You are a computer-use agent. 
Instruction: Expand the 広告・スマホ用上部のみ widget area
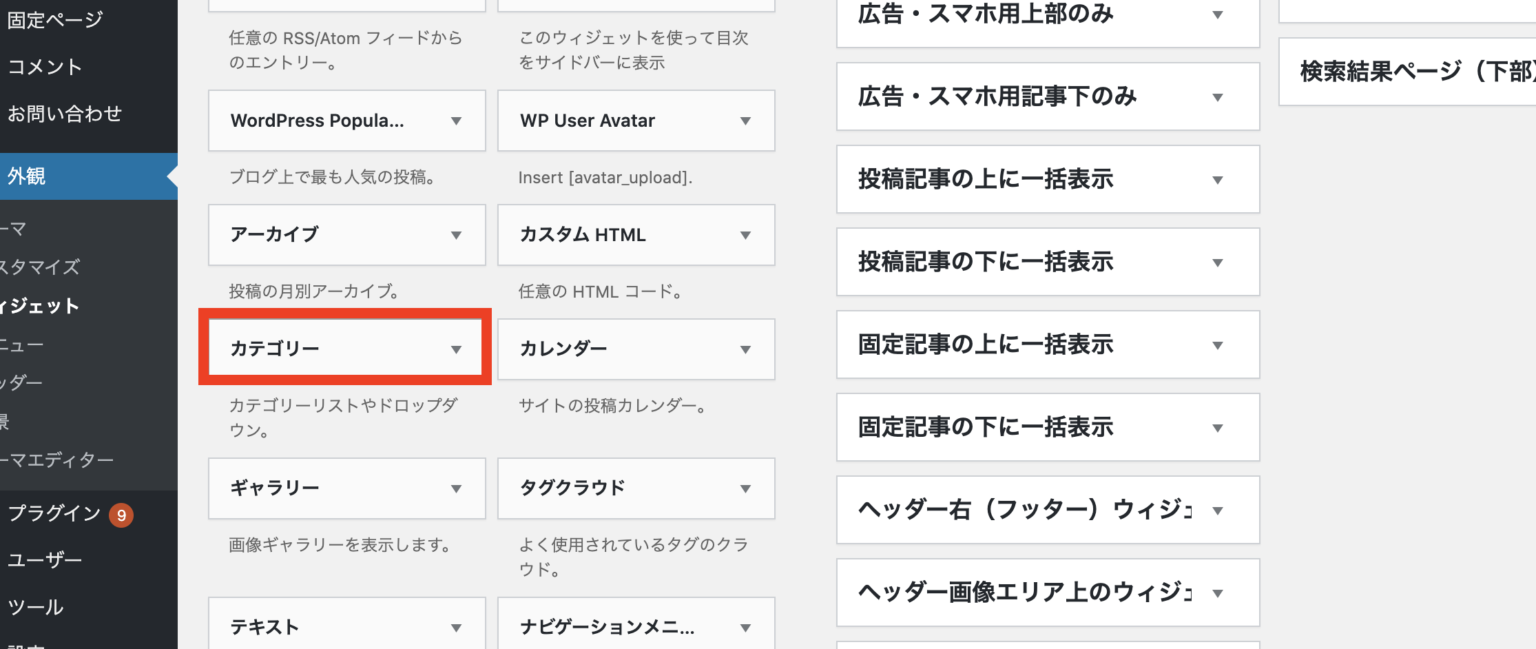point(1047,15)
